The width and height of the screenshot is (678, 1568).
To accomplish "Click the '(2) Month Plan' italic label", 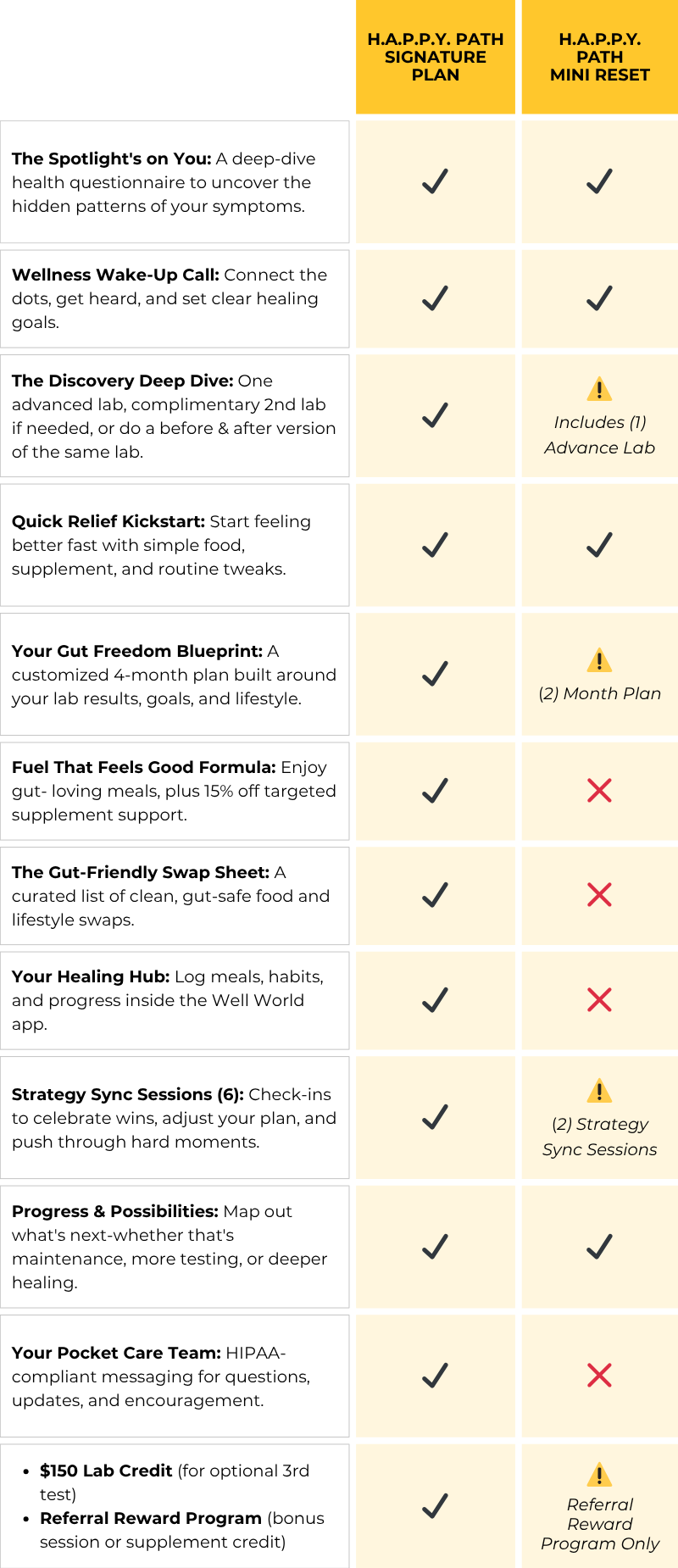I will [599, 693].
